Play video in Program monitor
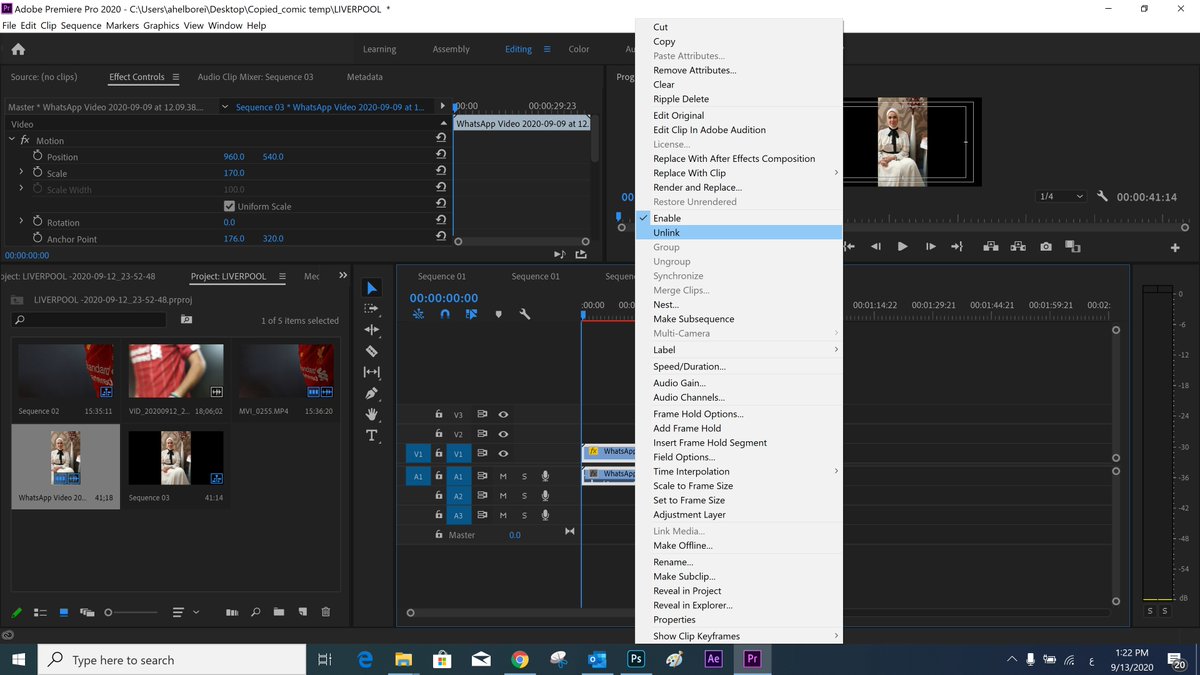 [902, 246]
